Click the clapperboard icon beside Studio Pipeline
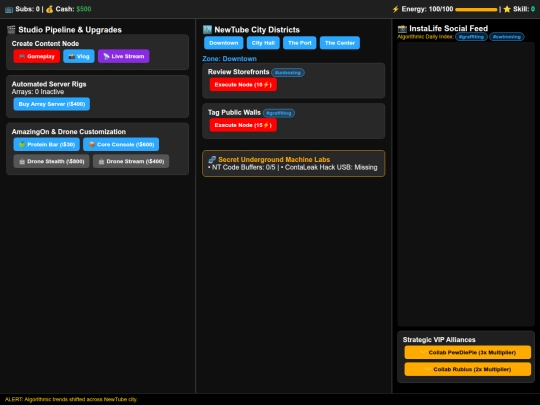The image size is (540, 405). [11, 30]
